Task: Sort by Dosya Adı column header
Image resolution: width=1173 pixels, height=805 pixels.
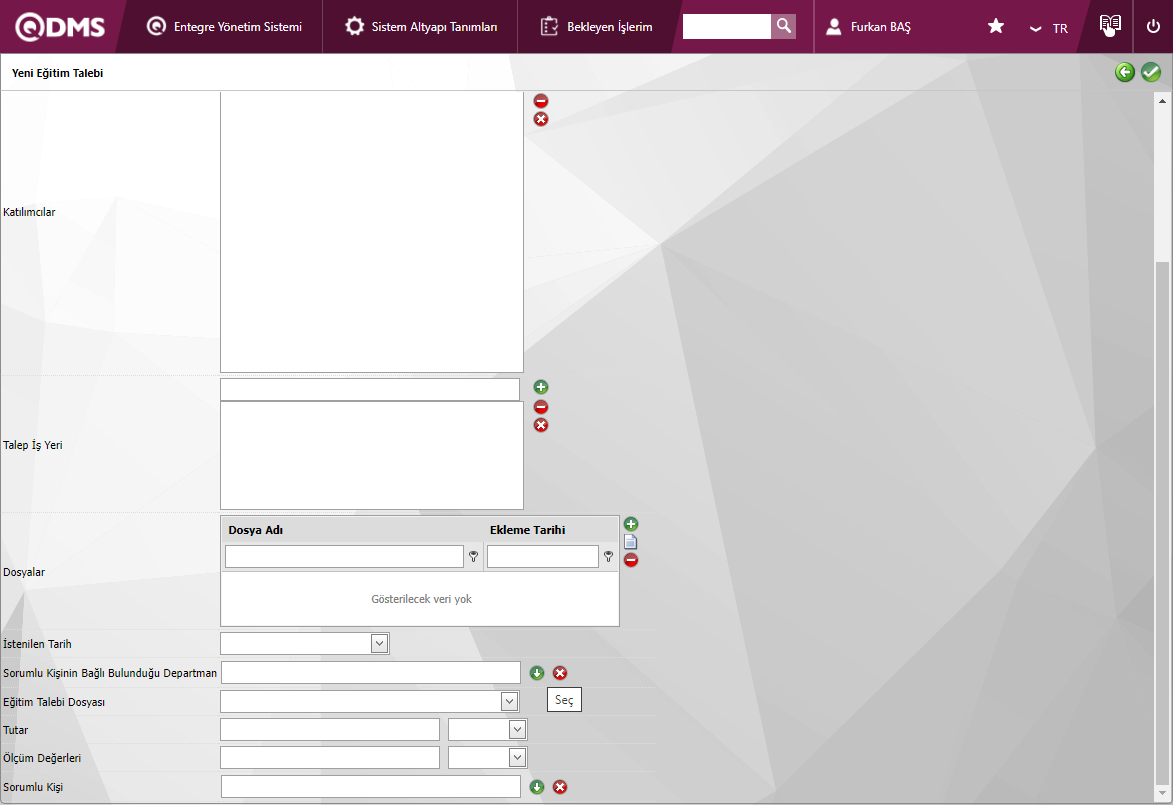Action: [x=256, y=530]
